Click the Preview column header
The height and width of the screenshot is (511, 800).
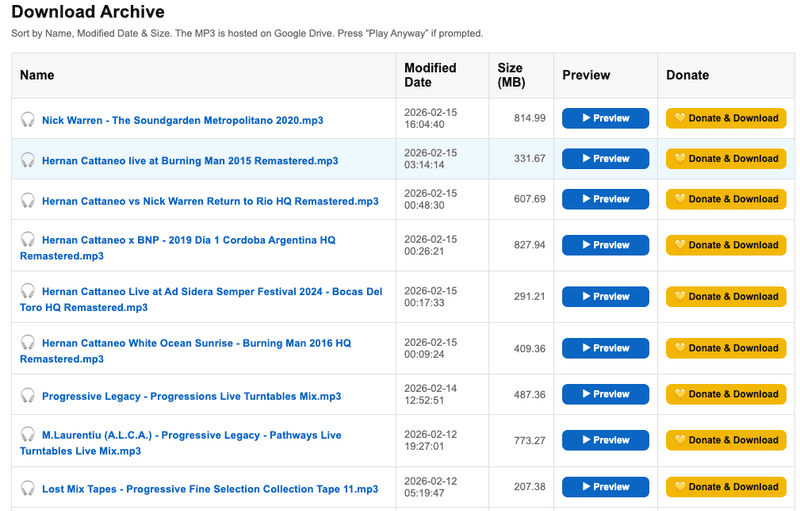[586, 75]
